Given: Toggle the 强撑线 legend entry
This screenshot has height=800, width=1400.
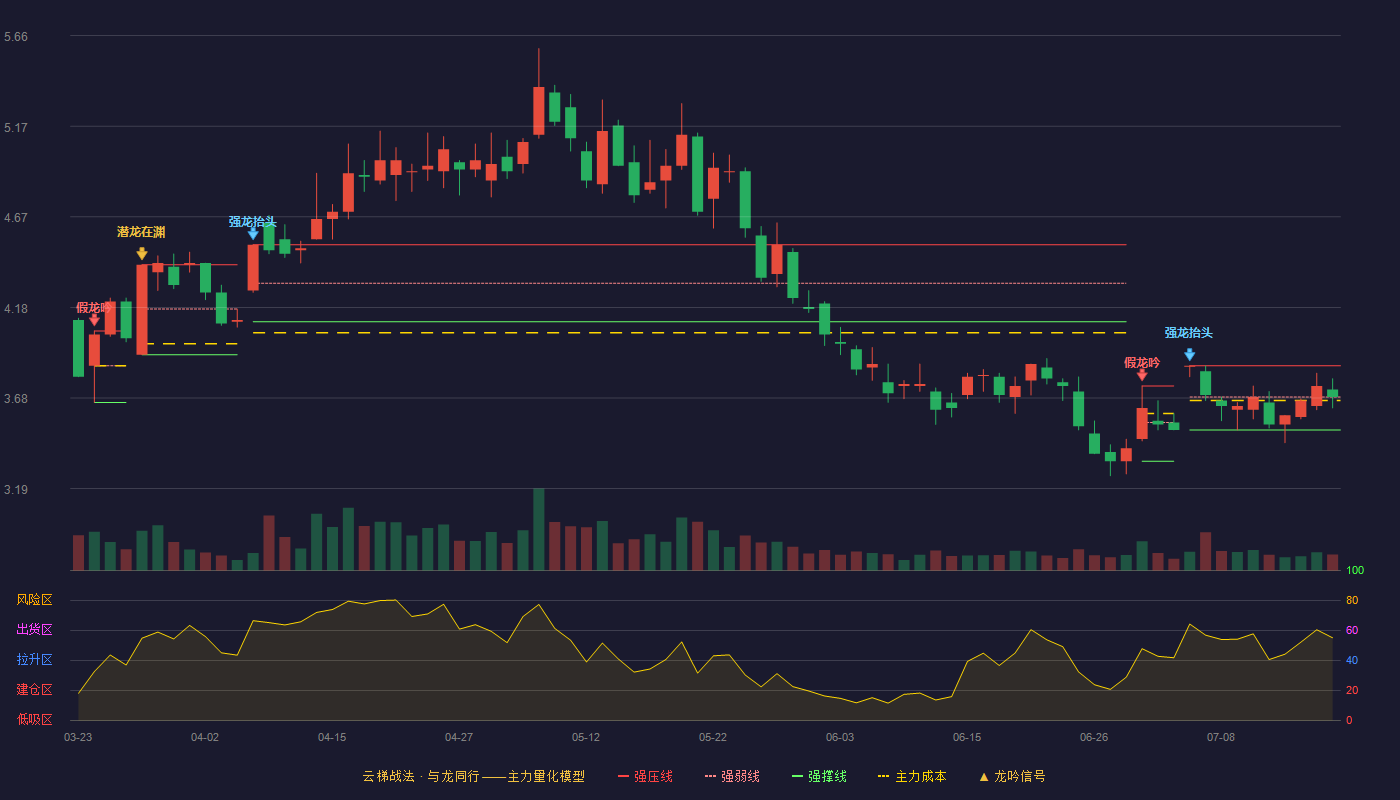Looking at the screenshot, I should coord(819,776).
